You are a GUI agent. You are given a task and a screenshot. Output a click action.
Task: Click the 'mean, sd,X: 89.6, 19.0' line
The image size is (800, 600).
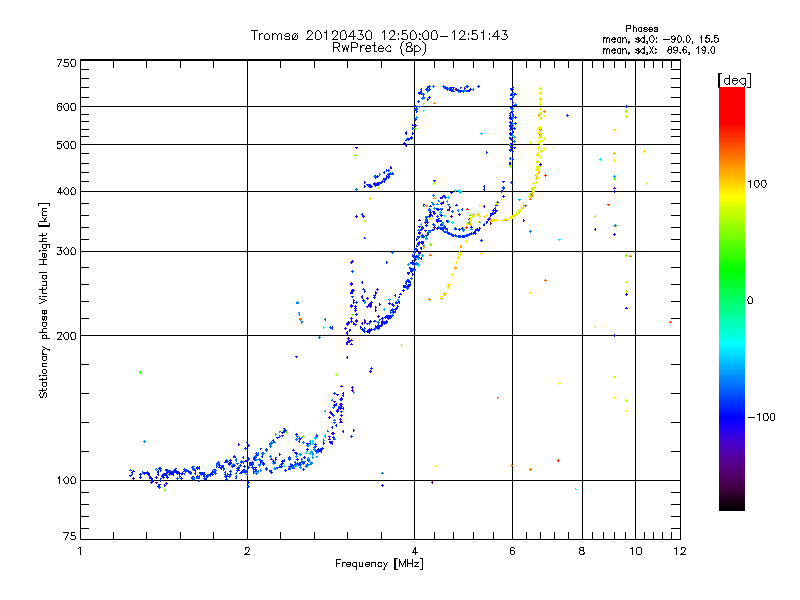pos(659,51)
